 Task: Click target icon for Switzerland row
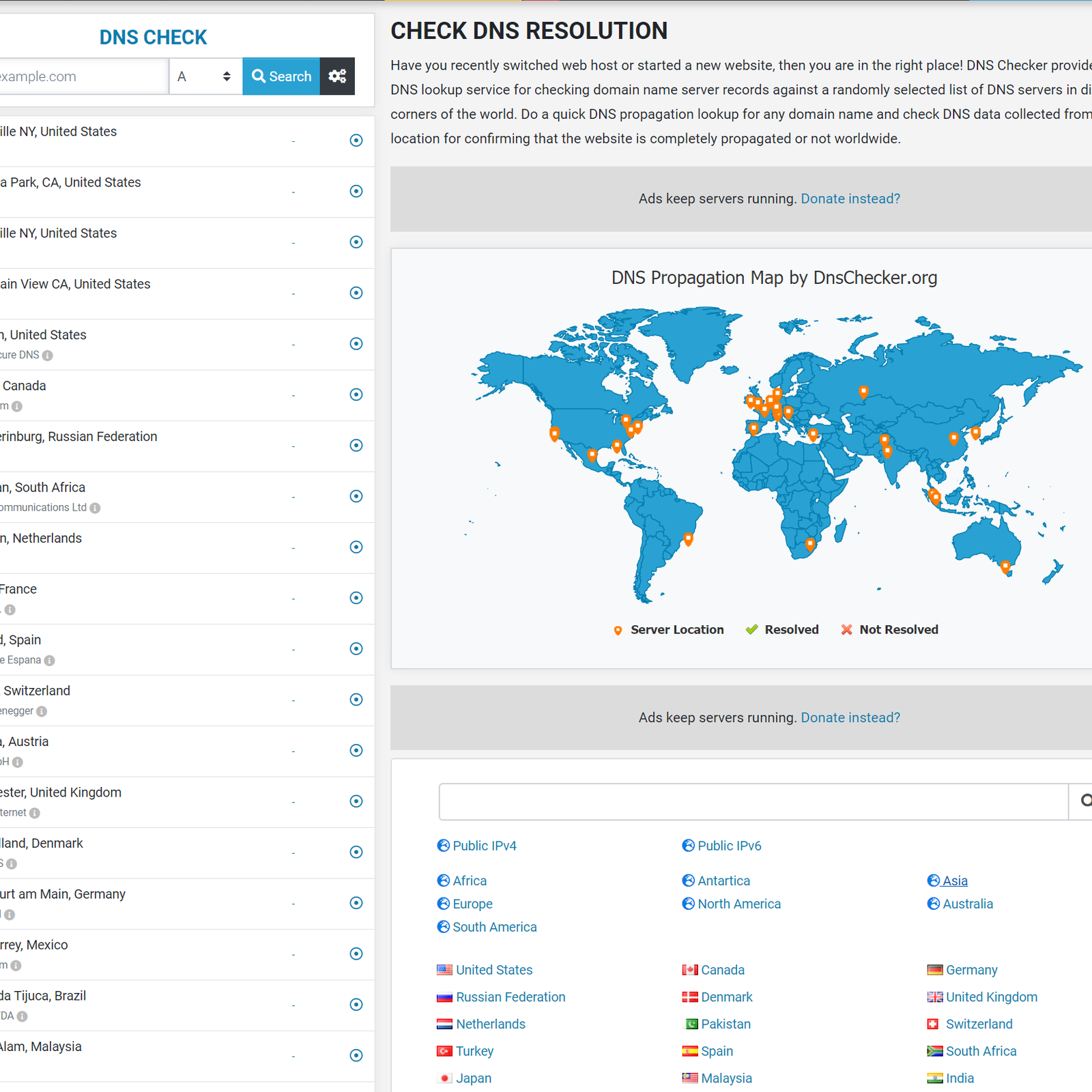coord(356,700)
